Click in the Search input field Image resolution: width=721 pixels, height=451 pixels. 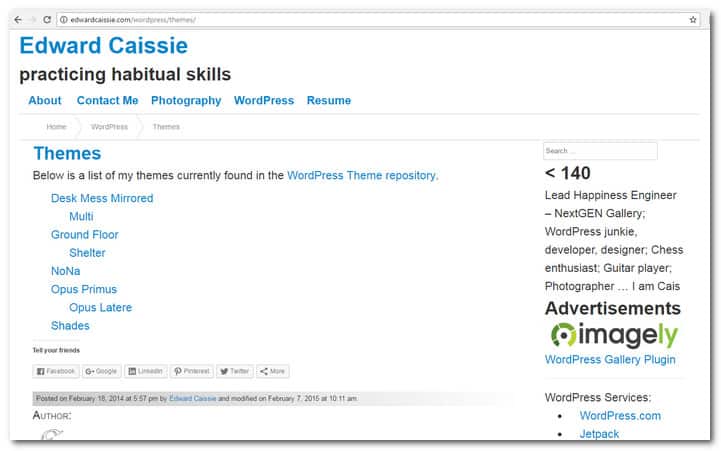click(600, 151)
